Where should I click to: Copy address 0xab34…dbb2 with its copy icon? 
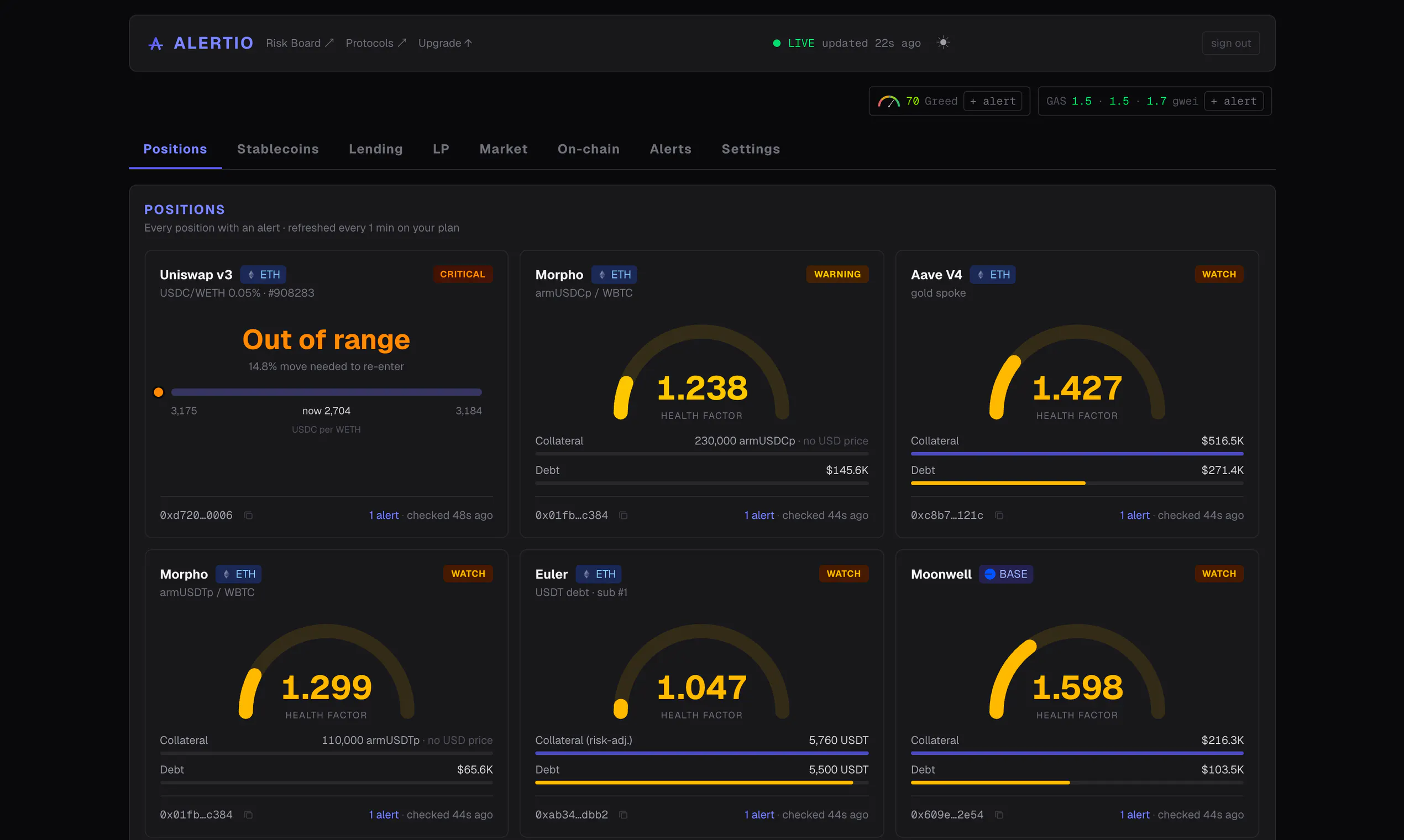coord(624,815)
